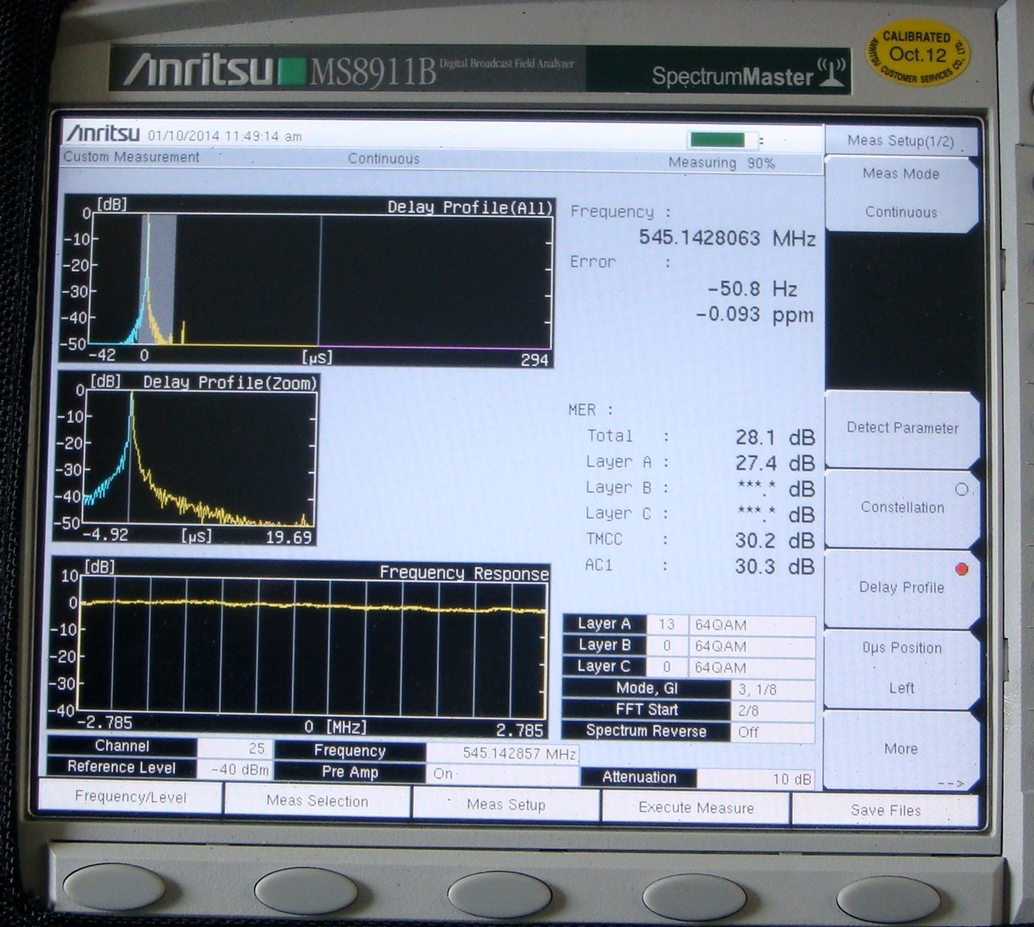Click the Frequency 545.142857 MHz field

[x=503, y=753]
